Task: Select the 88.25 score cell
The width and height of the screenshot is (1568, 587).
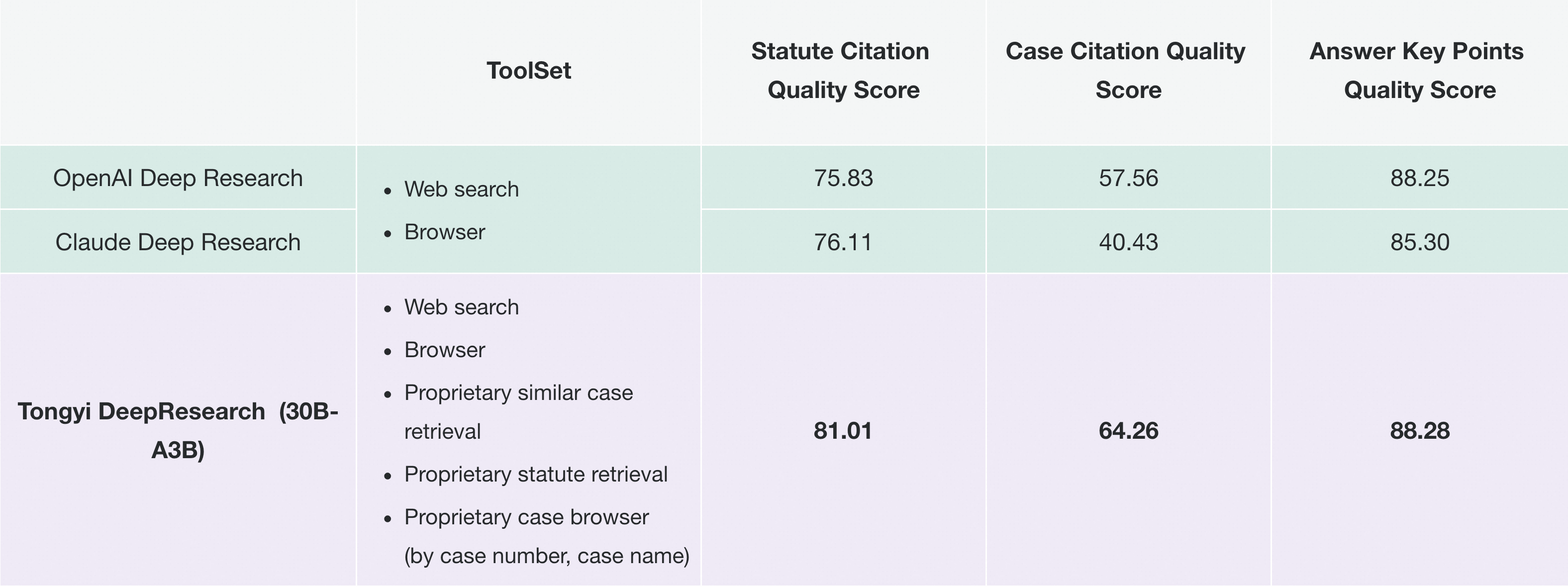Action: [1419, 178]
